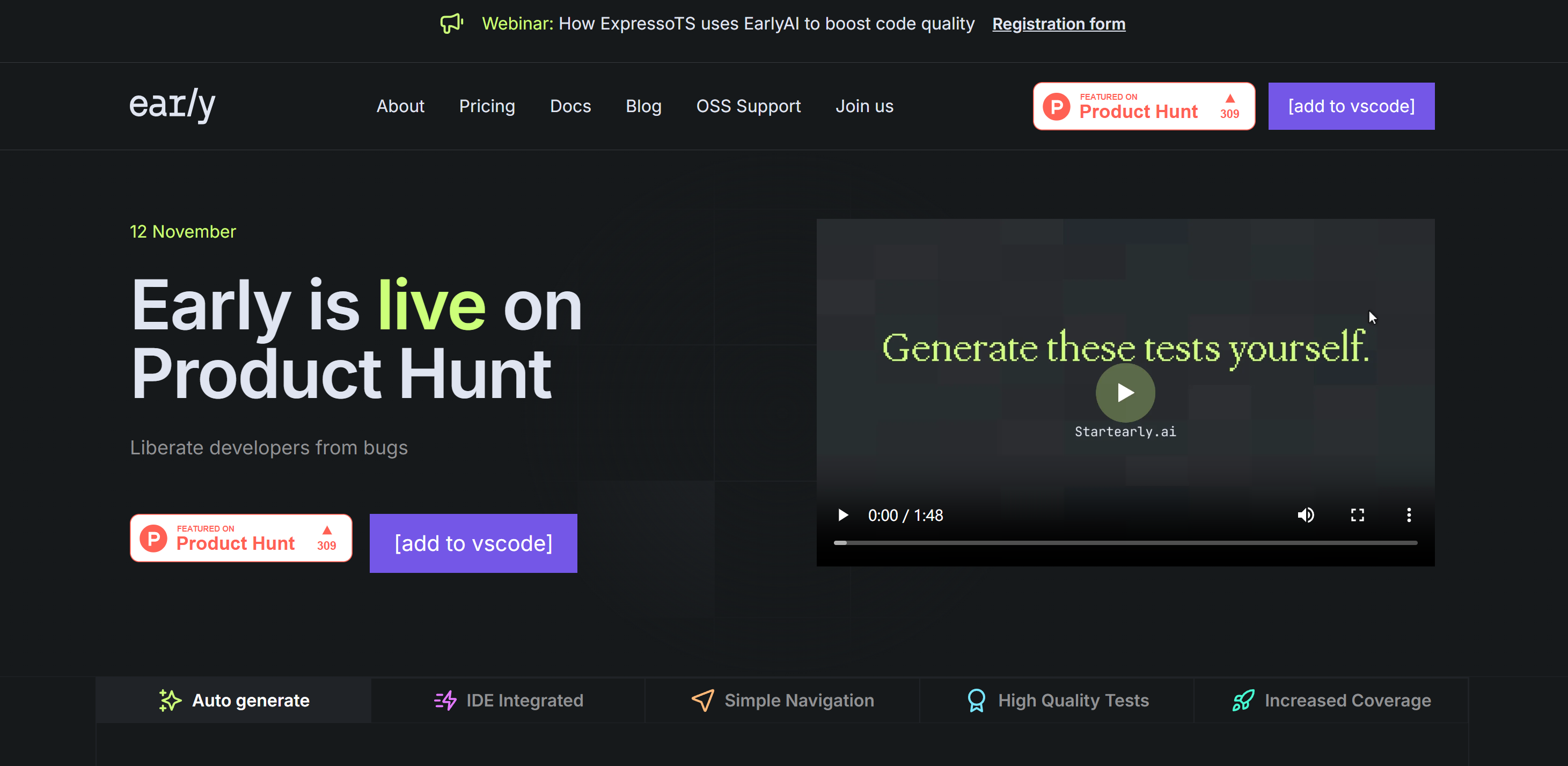Click the sparkle icon on Auto generate
The height and width of the screenshot is (766, 1568).
[170, 701]
